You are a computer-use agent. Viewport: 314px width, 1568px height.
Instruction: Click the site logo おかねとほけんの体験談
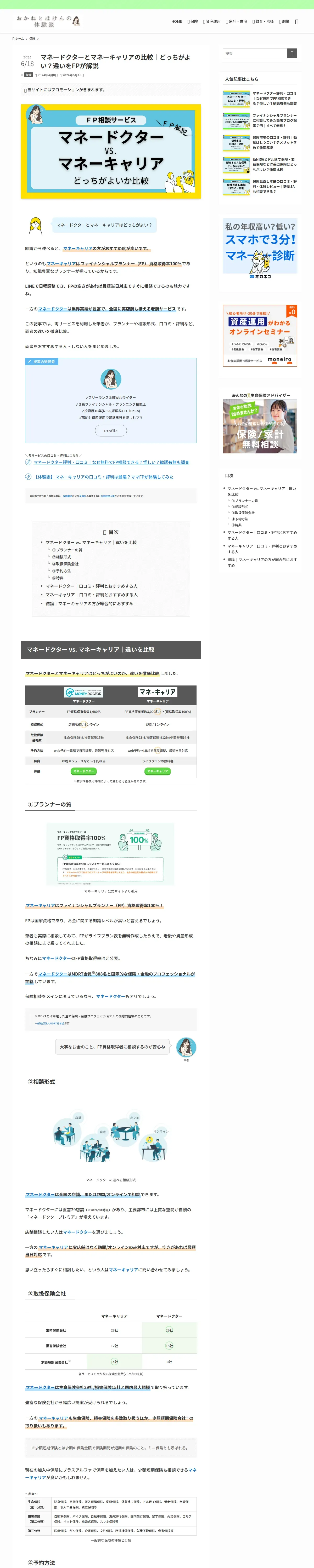coord(49,21)
